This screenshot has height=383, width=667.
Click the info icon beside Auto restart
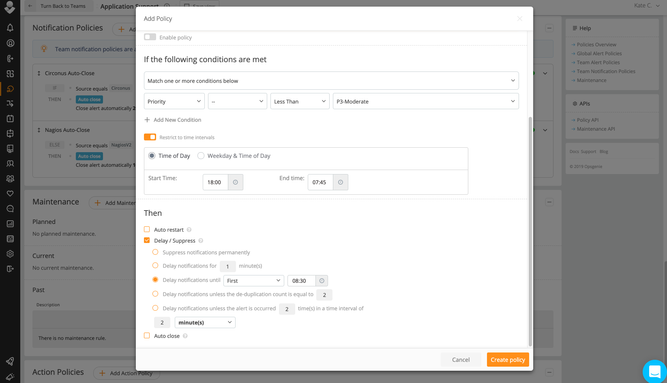189,229
